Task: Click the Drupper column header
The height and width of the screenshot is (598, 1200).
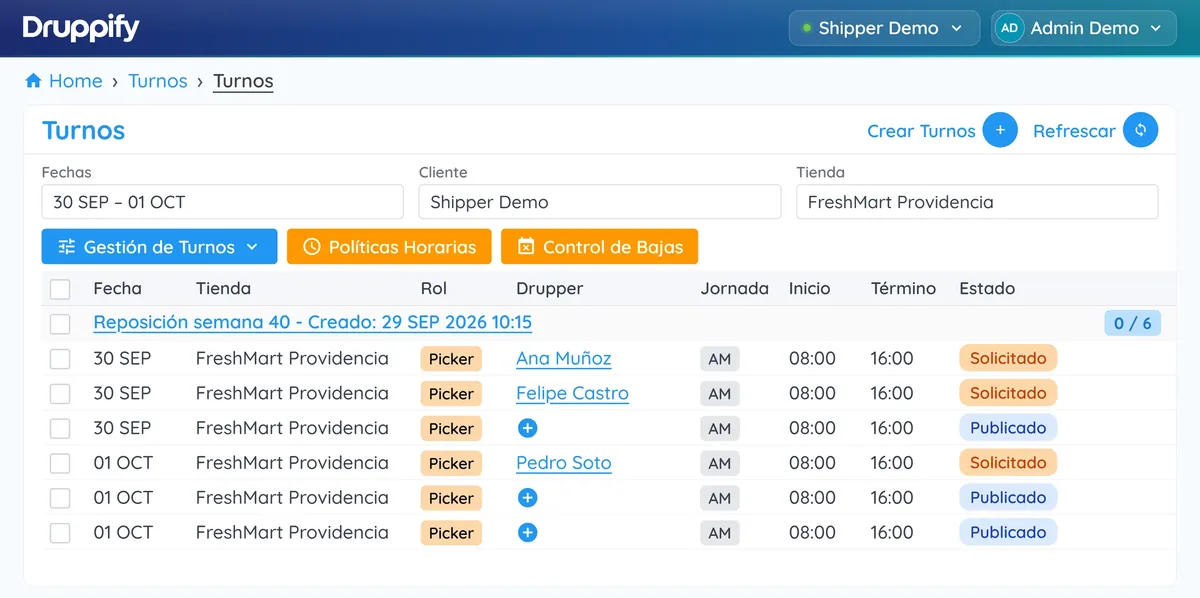Action: (549, 288)
